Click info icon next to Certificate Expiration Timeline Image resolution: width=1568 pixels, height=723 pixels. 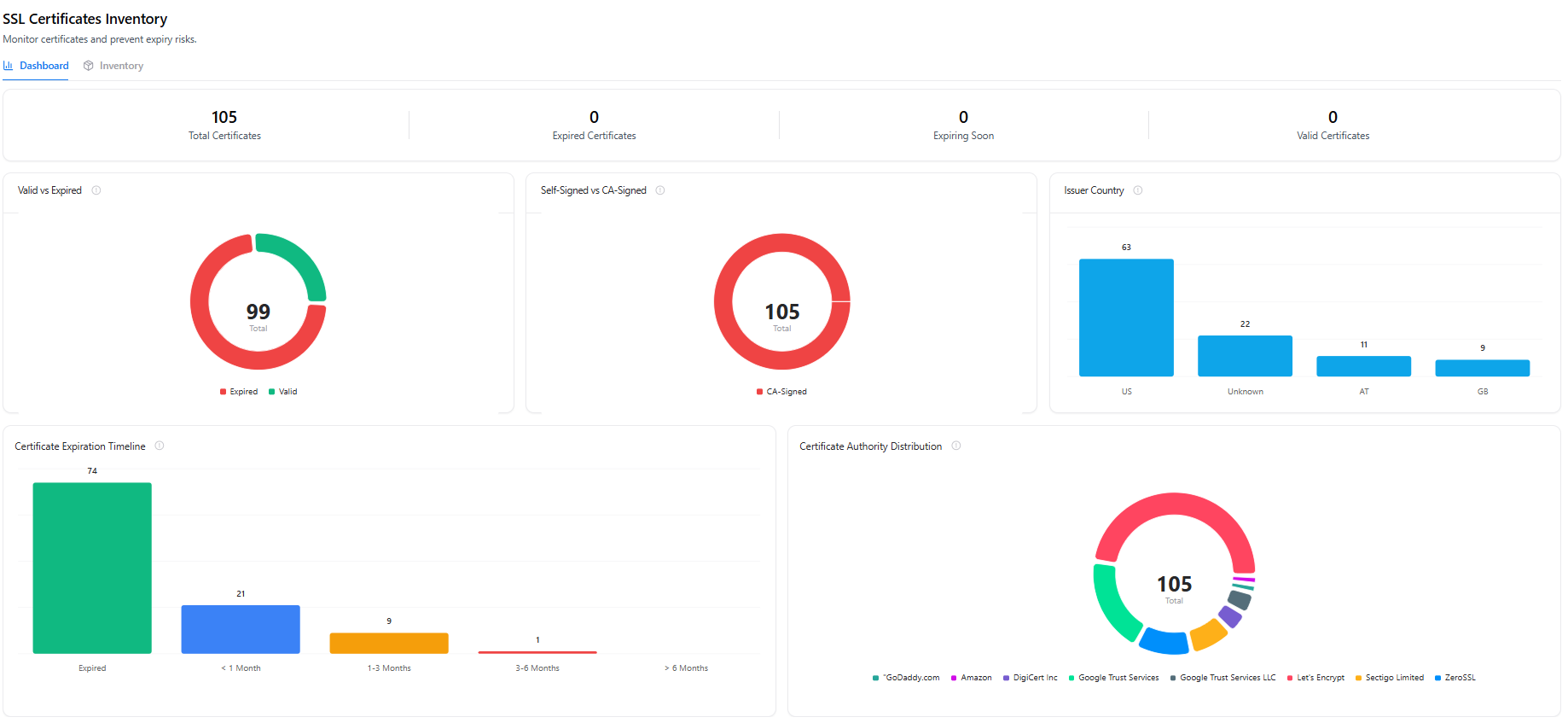pyautogui.click(x=160, y=446)
